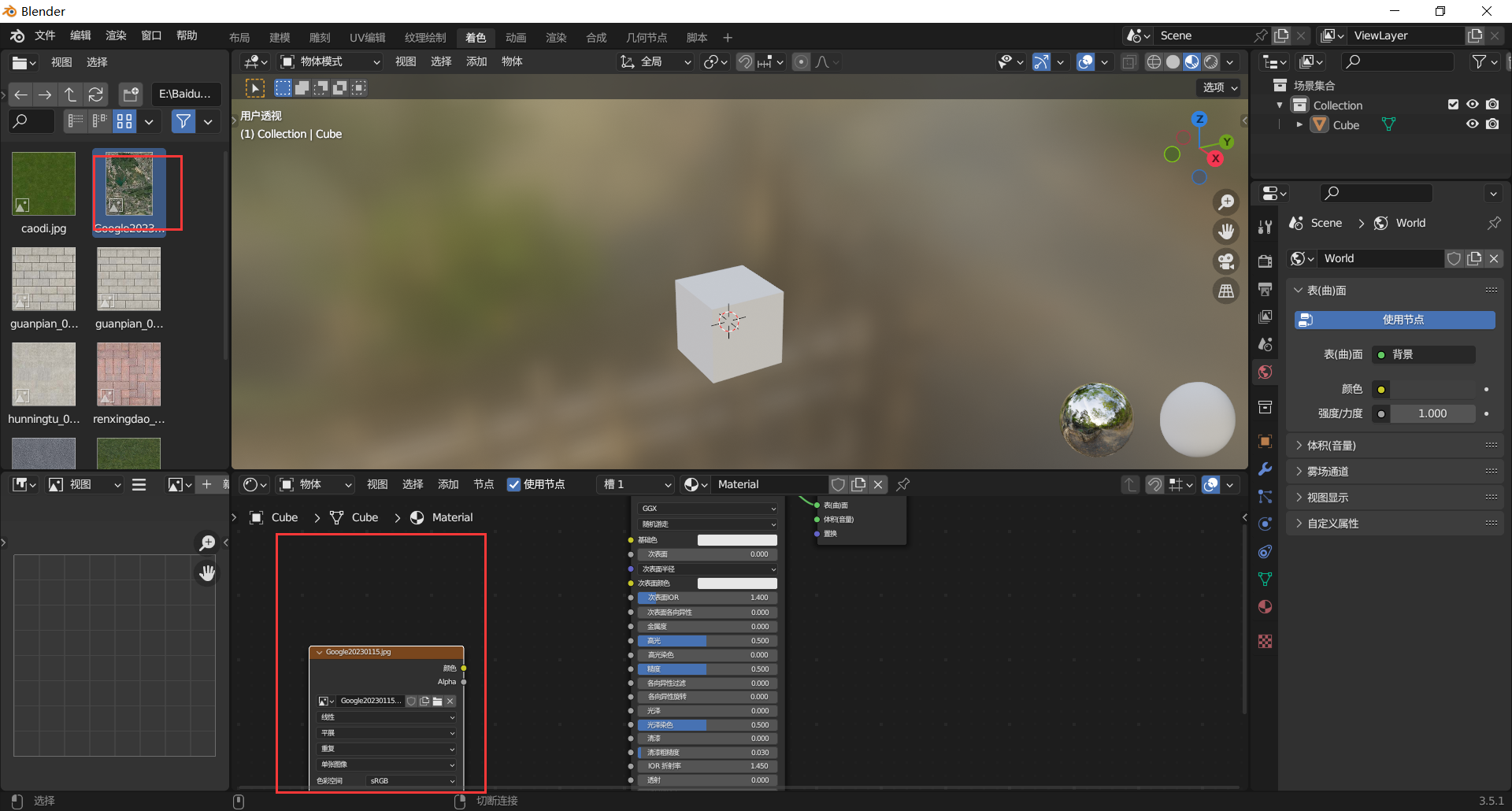Open the World properties tab
1512x811 pixels.
pos(1265,372)
